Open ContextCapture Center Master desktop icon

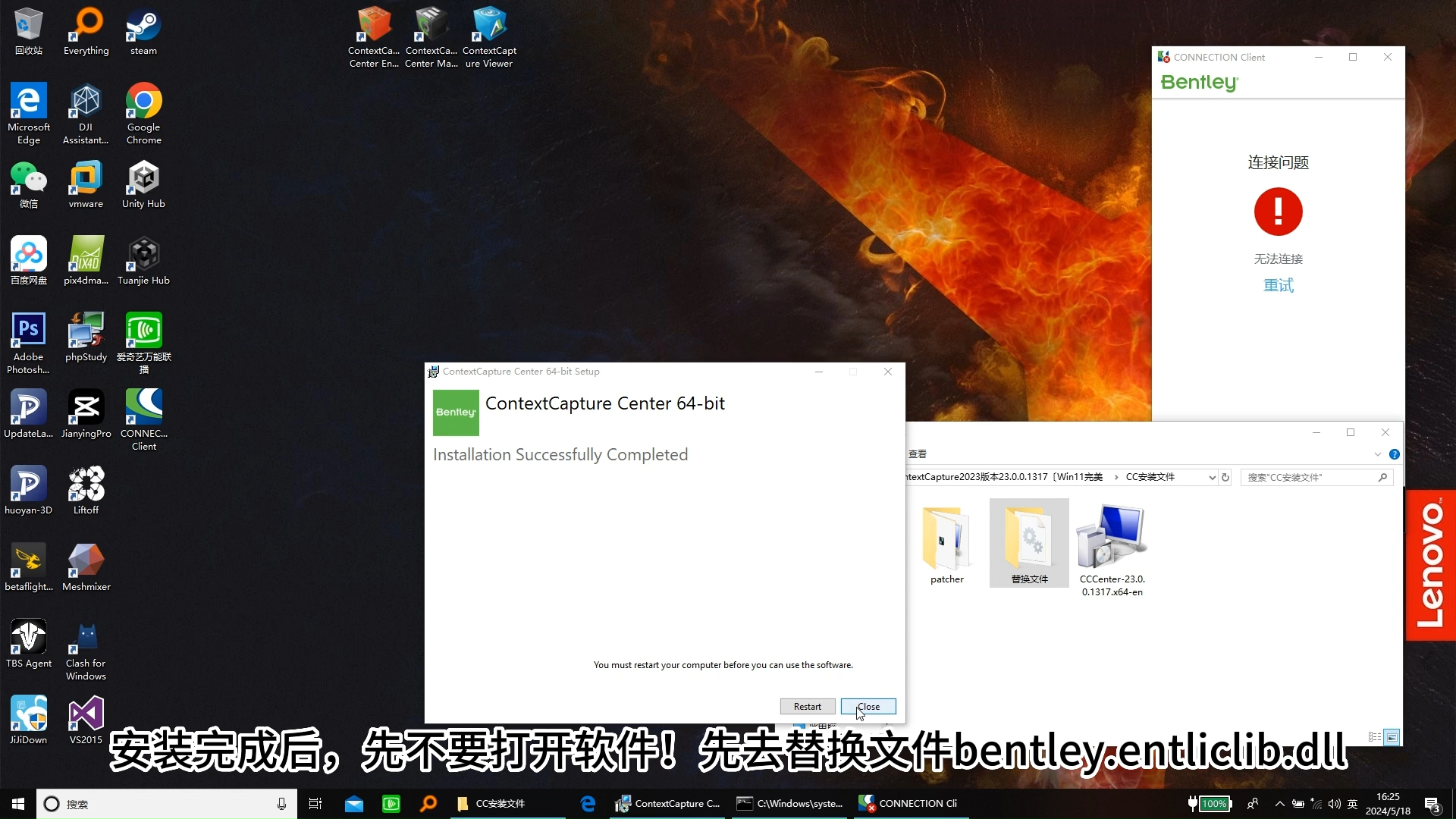tap(431, 37)
